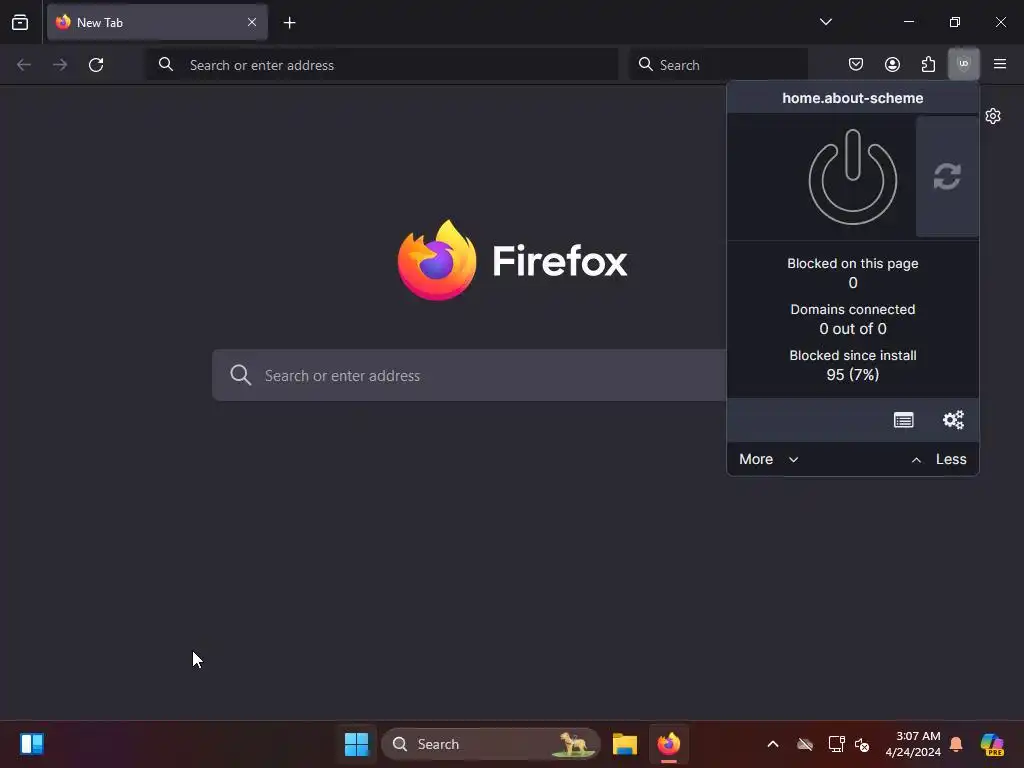Screen dimensions: 1024x768
Task: Open new tab page personalize gear
Action: 993,116
